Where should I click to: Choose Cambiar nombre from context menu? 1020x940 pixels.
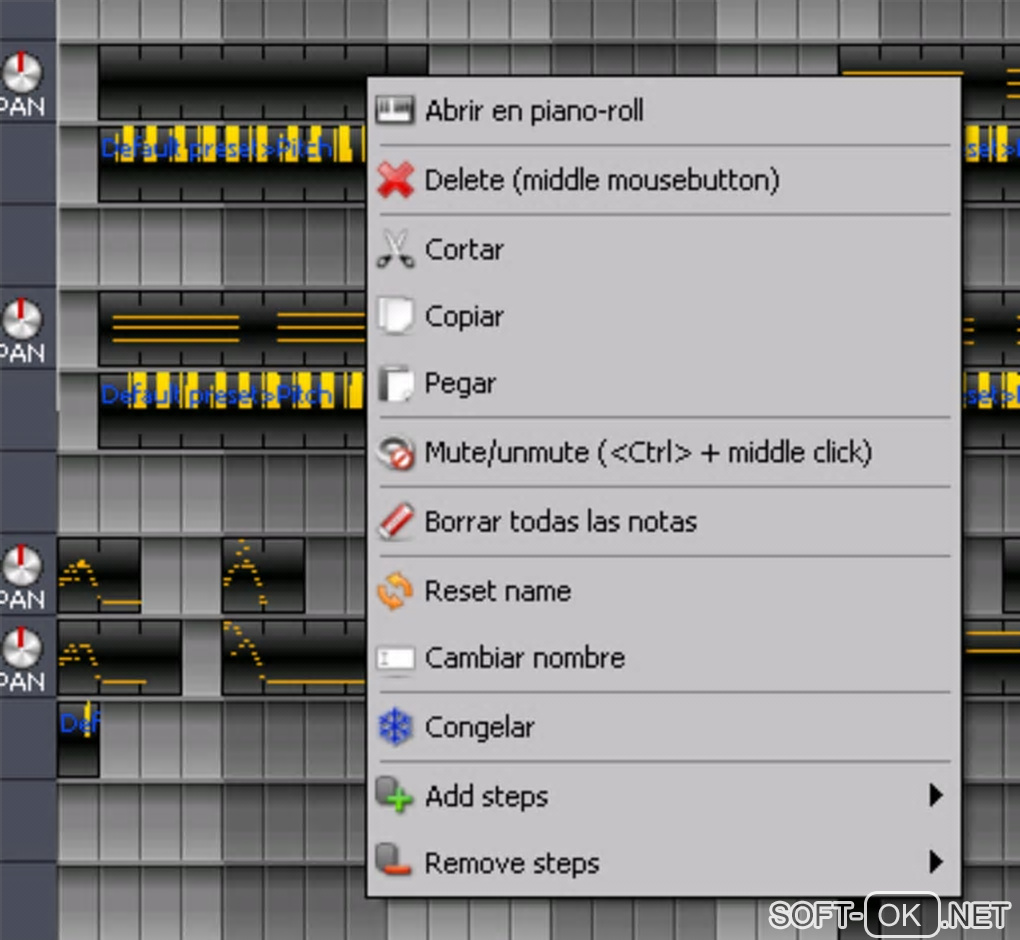[x=664, y=658]
